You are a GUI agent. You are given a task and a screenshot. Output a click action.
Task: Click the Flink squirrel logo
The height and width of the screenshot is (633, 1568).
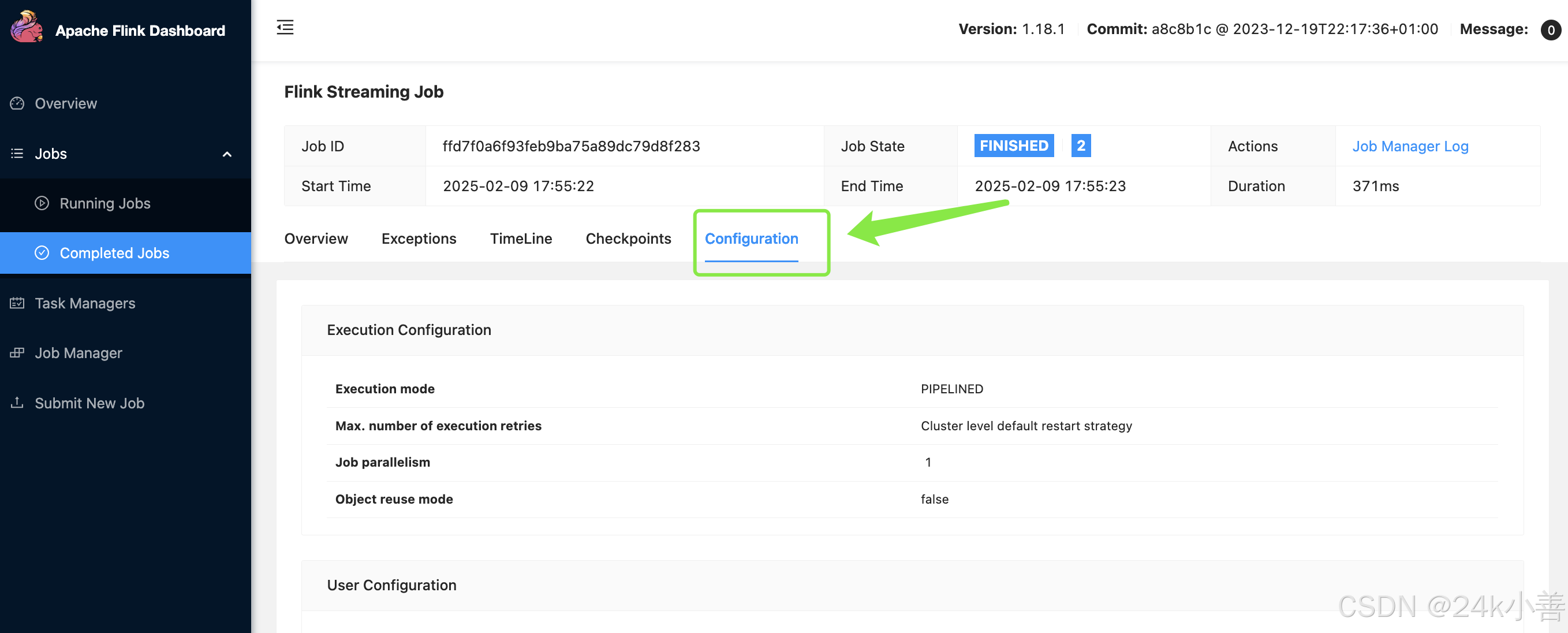pyautogui.click(x=26, y=27)
